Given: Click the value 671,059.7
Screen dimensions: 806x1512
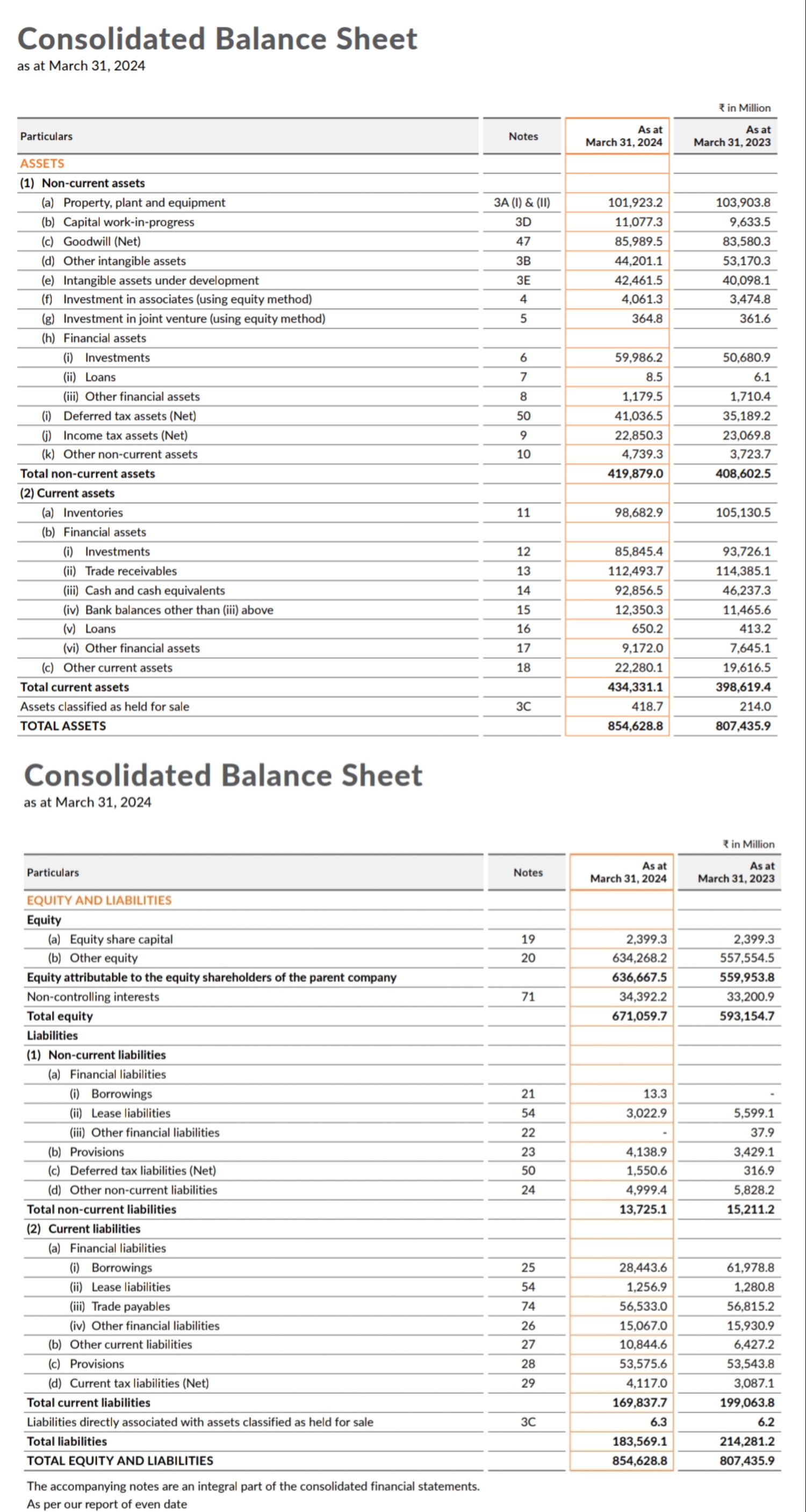Looking at the screenshot, I should [639, 1016].
